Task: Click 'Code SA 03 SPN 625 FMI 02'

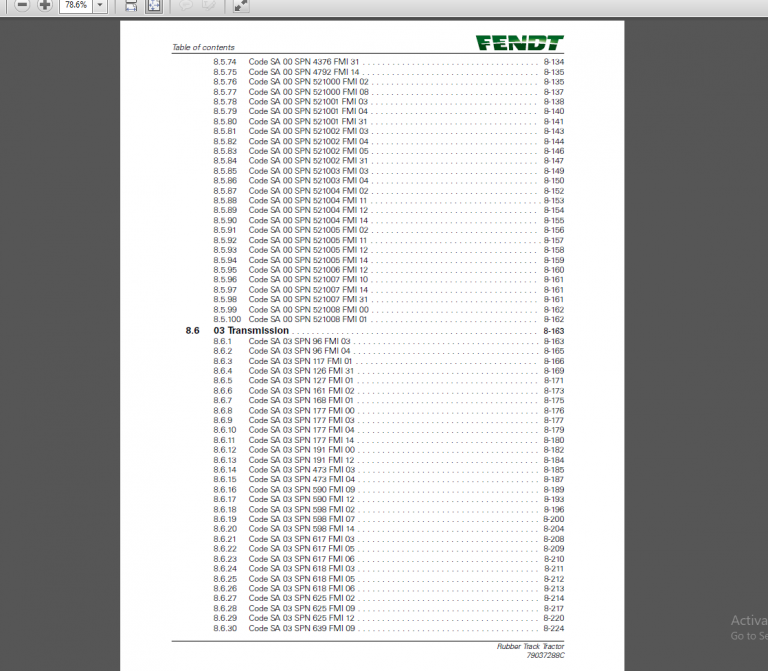Action: point(301,599)
